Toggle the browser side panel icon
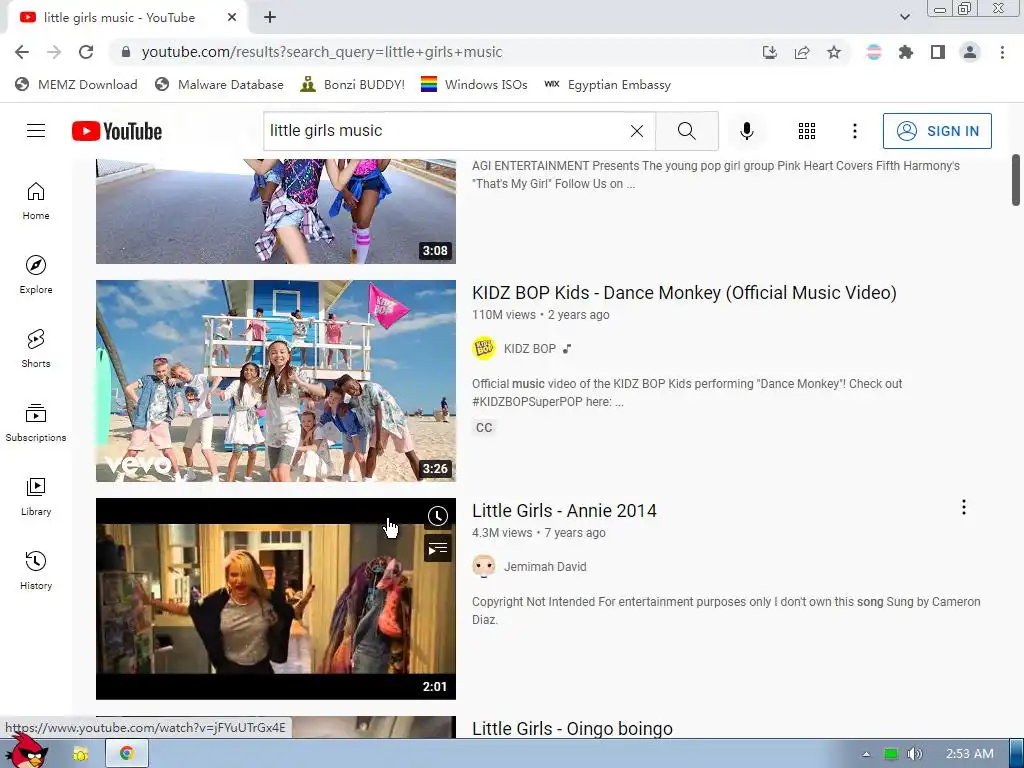 tap(938, 52)
